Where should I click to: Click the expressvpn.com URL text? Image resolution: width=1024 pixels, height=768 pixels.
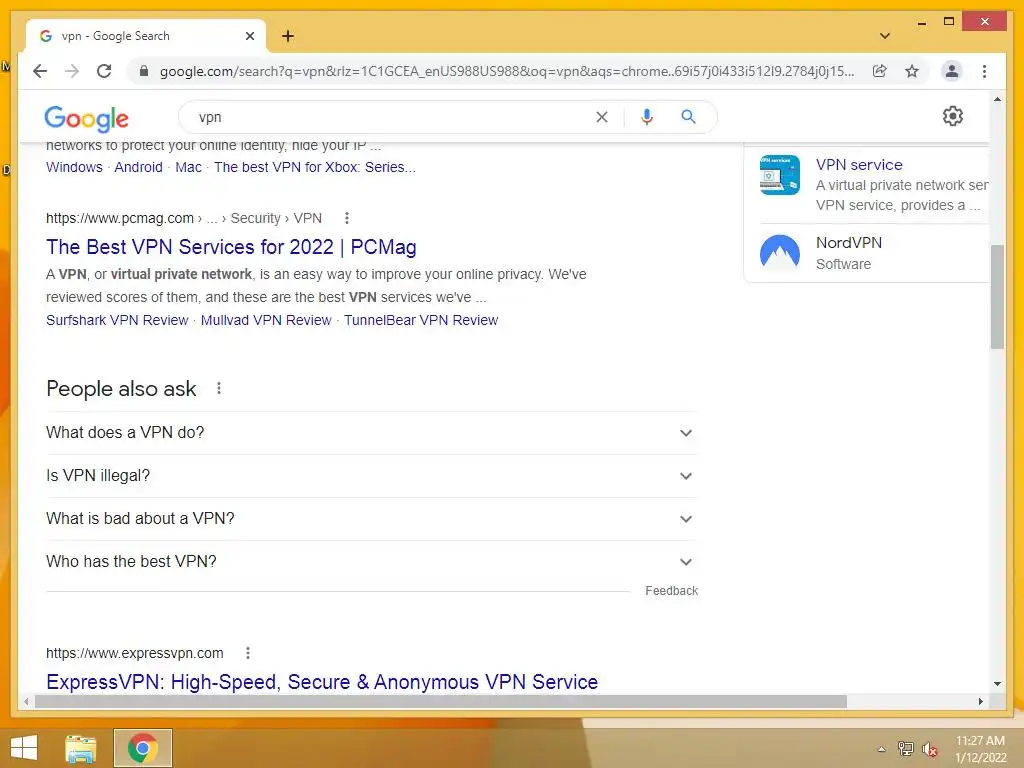tap(135, 653)
